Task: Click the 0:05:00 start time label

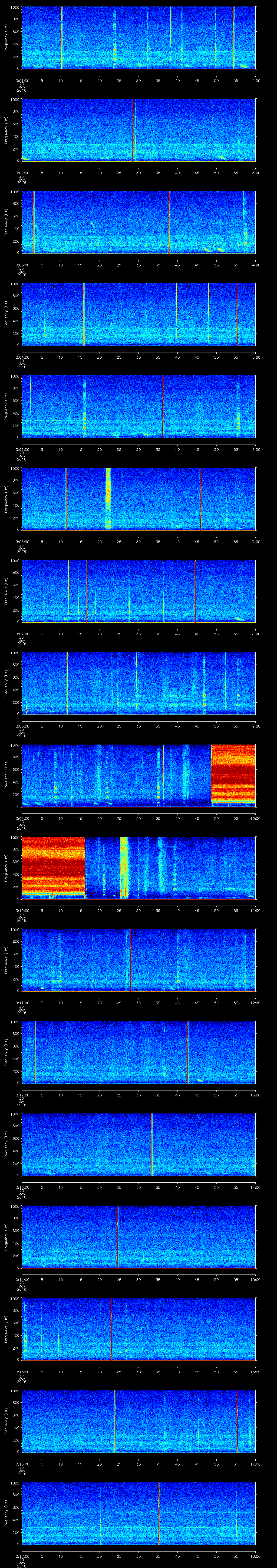Action: (x=22, y=449)
